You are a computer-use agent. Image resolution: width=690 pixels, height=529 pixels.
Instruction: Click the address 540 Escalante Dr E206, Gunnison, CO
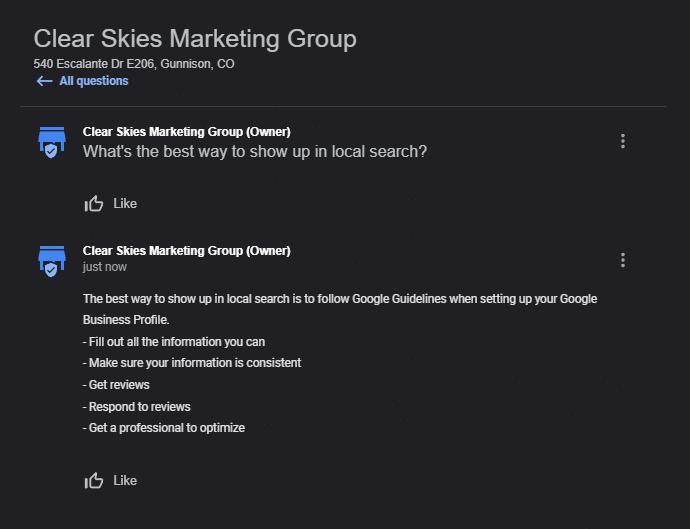(134, 64)
